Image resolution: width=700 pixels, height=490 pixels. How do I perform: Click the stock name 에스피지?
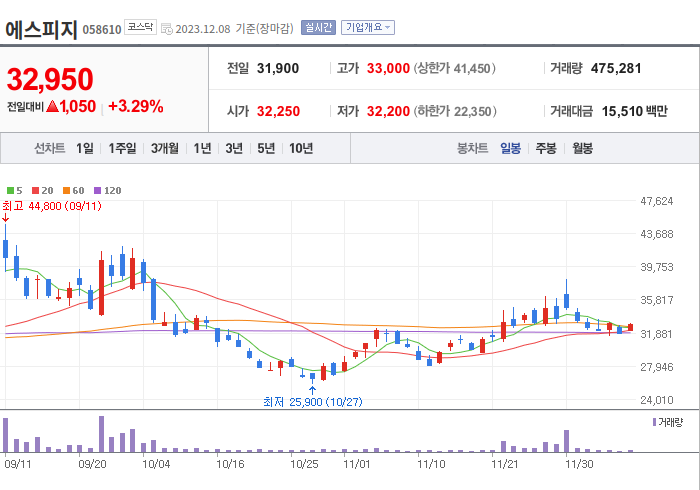[41, 29]
